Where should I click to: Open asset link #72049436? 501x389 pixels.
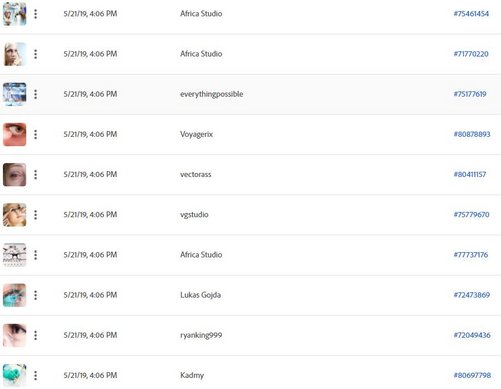click(472, 335)
